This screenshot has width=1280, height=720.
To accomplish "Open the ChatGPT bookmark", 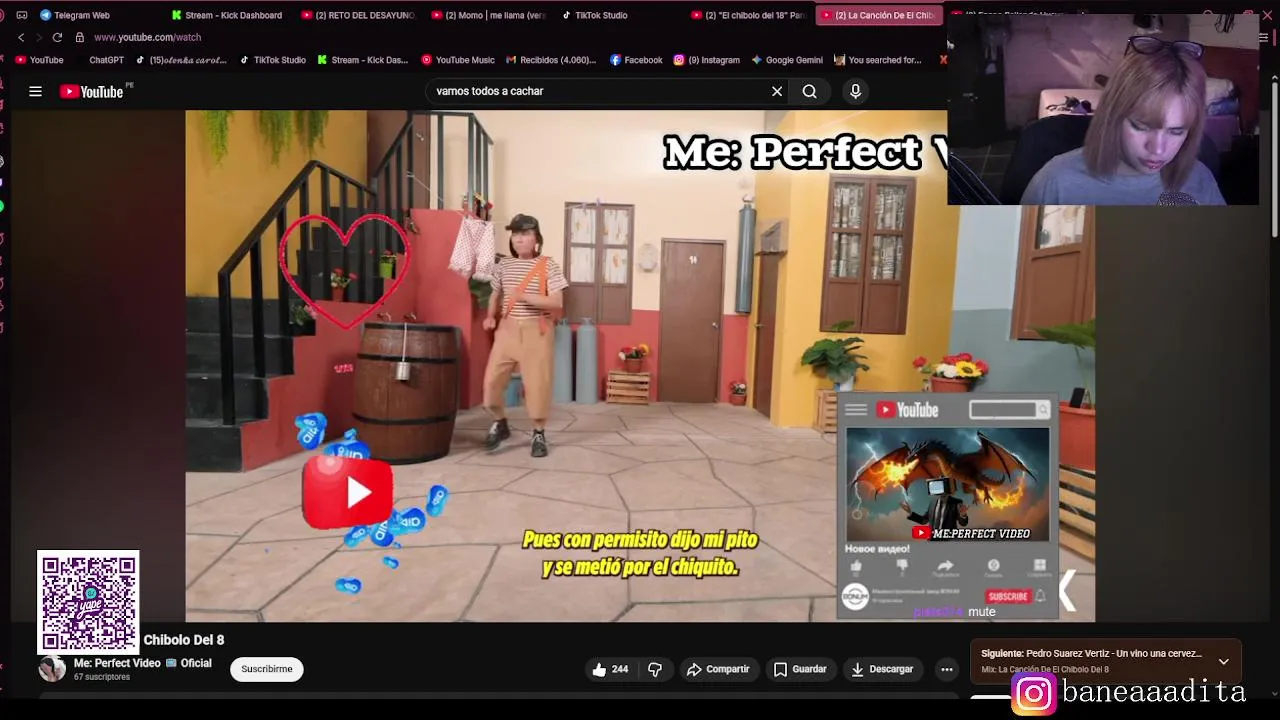I will click(x=106, y=60).
